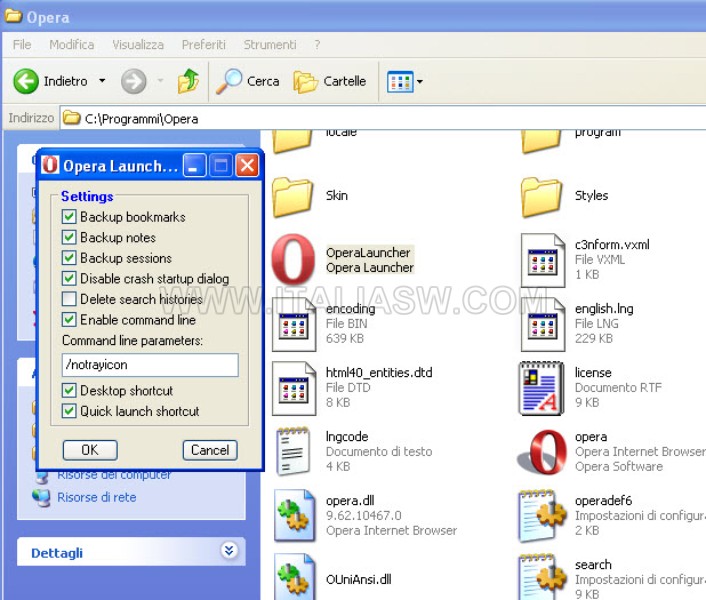Expand the view mode dropdown arrow

click(420, 81)
